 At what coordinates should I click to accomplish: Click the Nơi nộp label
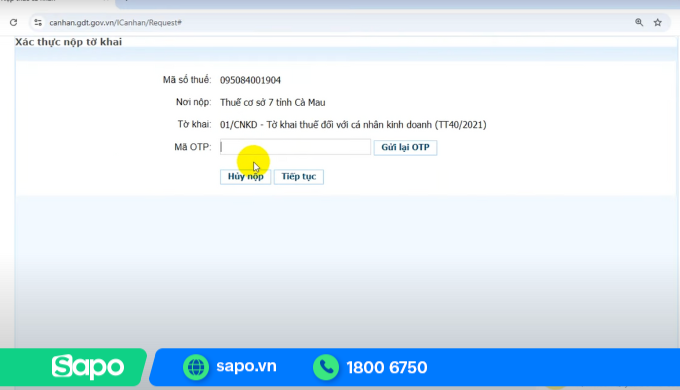coord(193,102)
